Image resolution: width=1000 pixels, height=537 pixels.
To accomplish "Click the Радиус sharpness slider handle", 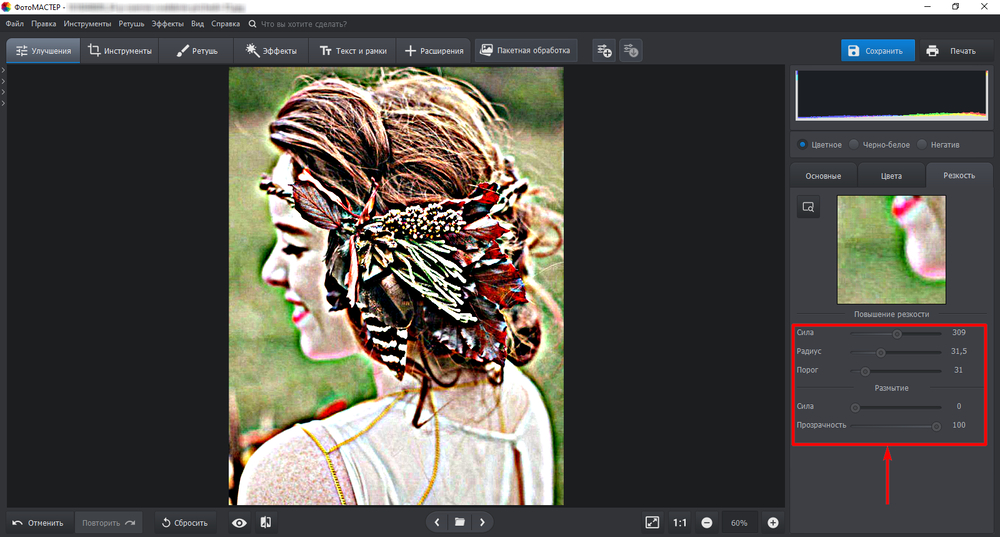I will coord(881,352).
